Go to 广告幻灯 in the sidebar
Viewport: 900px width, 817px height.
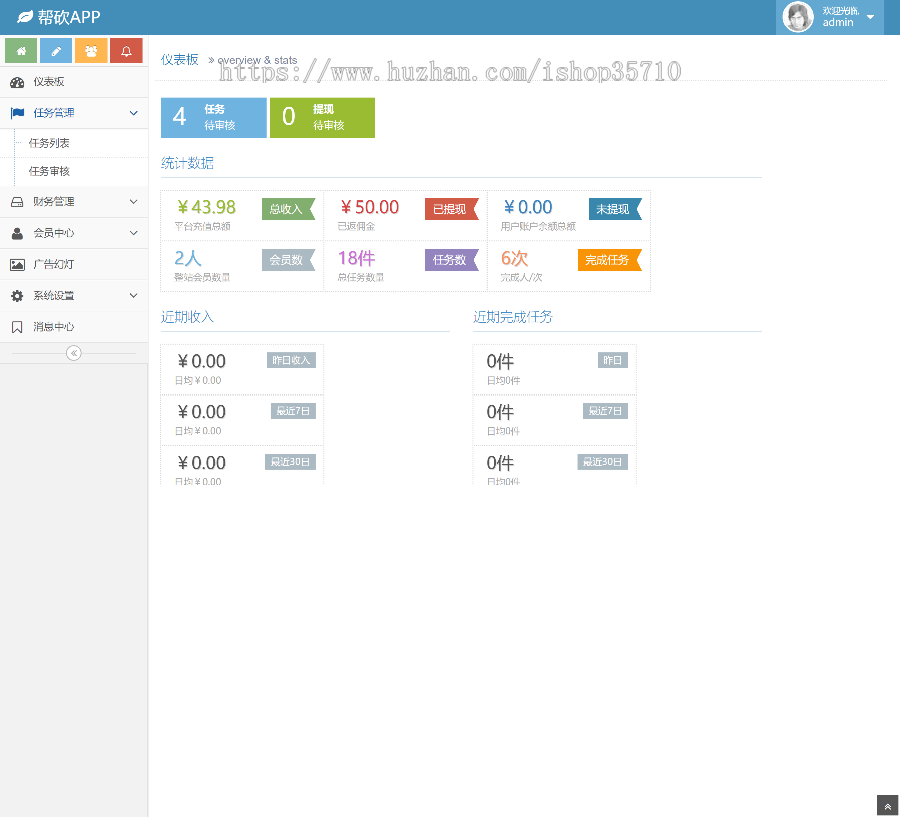click(53, 265)
